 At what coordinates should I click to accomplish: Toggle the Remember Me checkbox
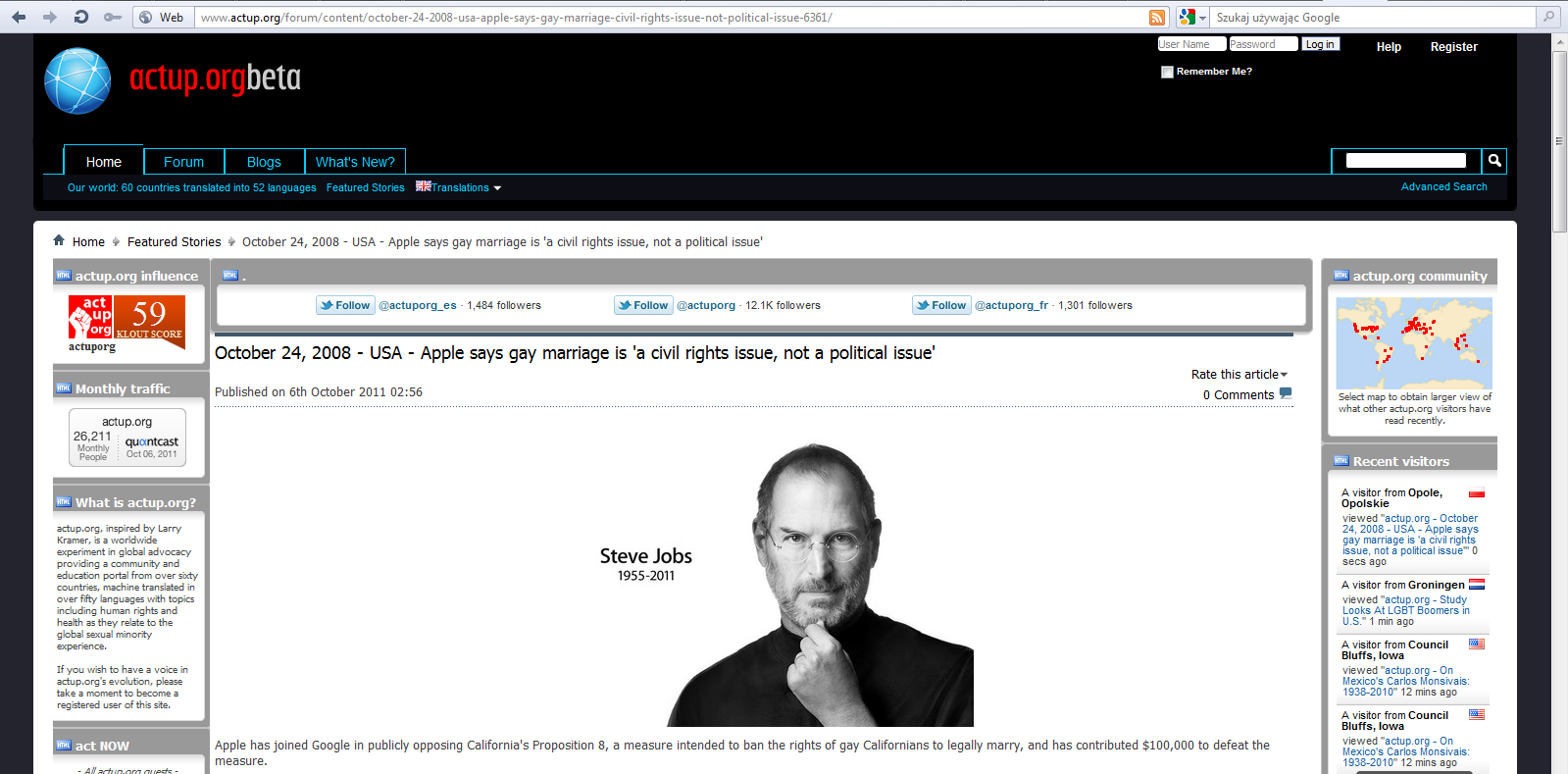[1167, 72]
